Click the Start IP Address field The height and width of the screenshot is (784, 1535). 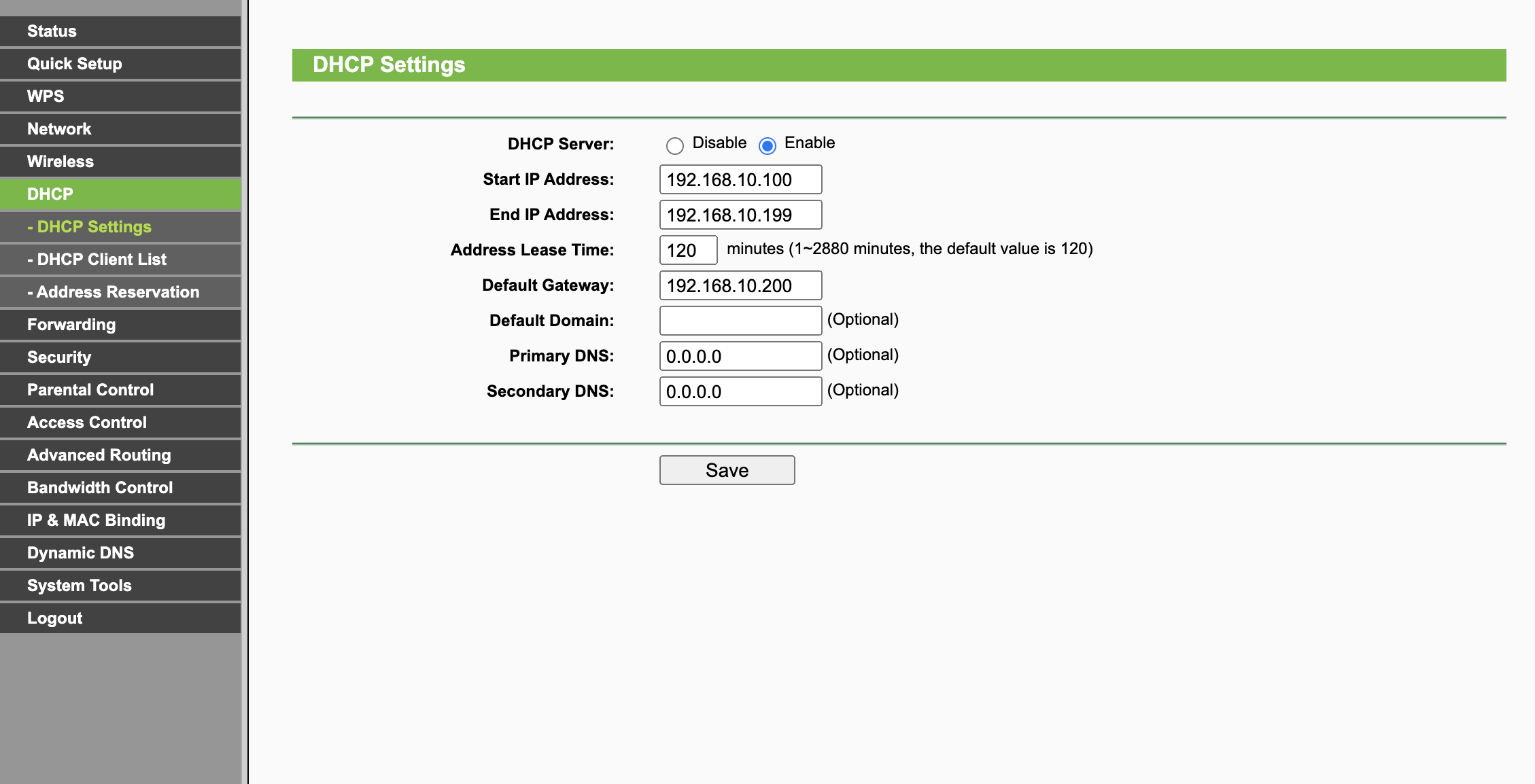pos(740,179)
